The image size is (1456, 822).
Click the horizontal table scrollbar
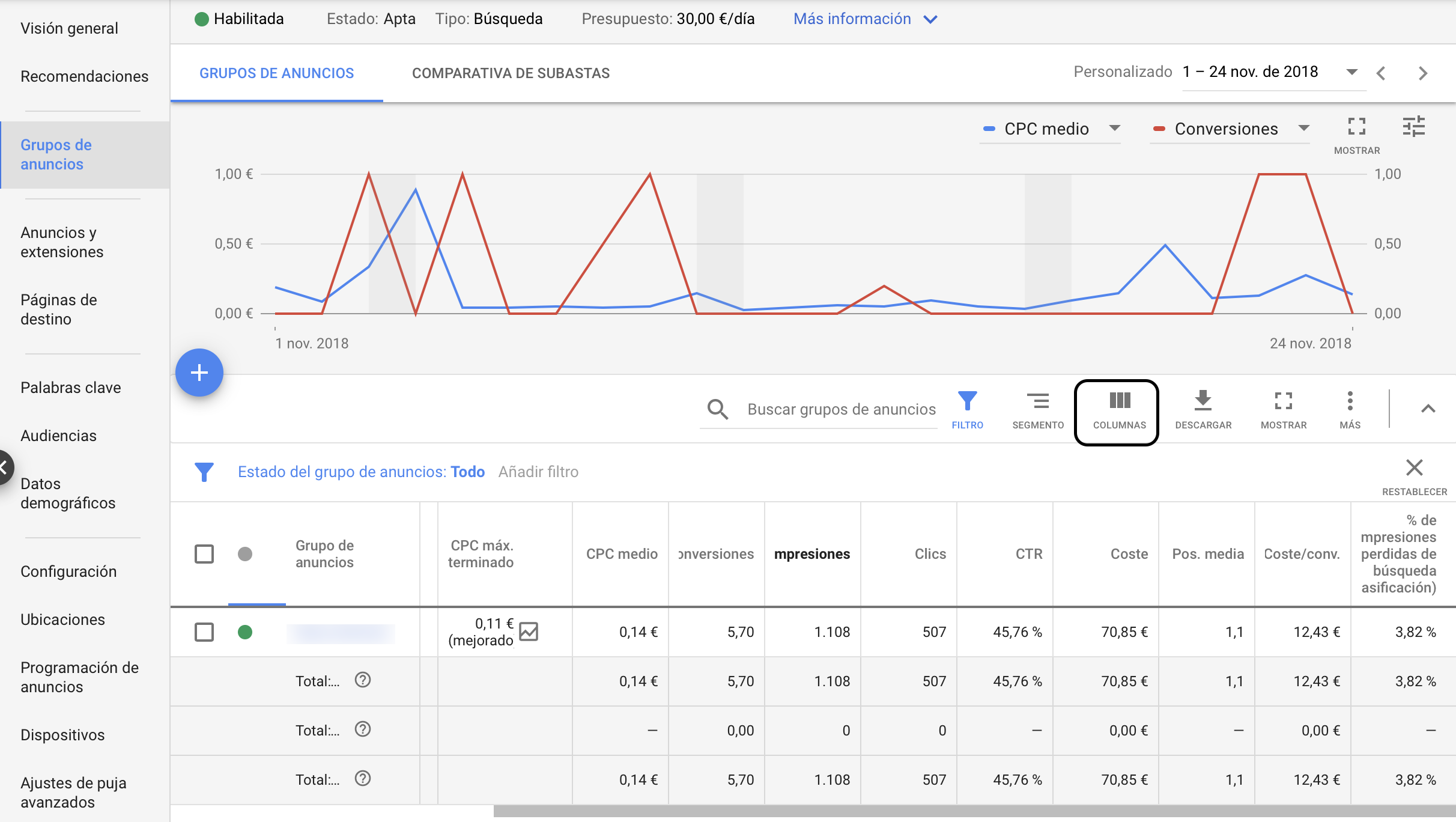coord(974,812)
